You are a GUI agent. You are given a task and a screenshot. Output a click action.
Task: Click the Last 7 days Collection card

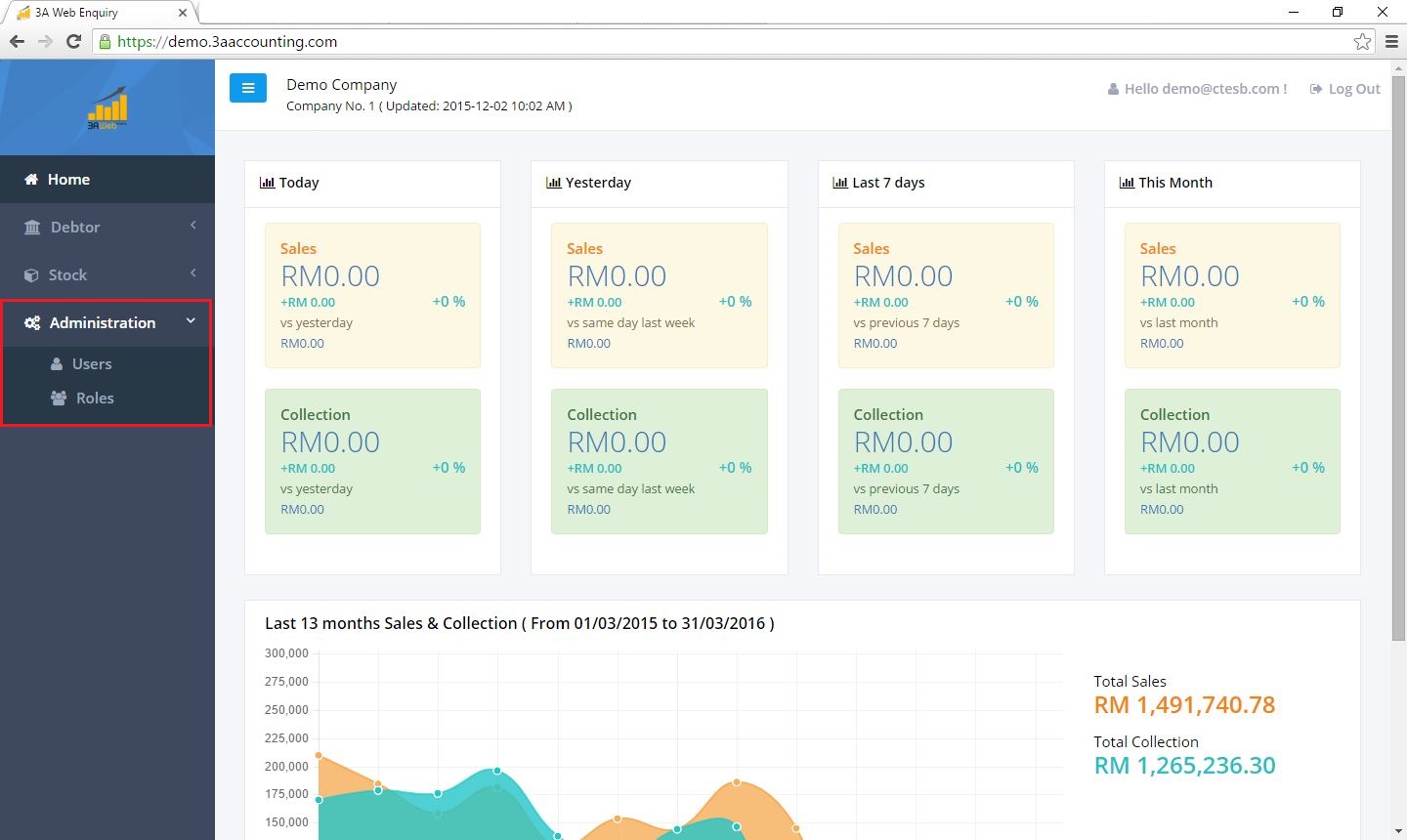pyautogui.click(x=946, y=461)
